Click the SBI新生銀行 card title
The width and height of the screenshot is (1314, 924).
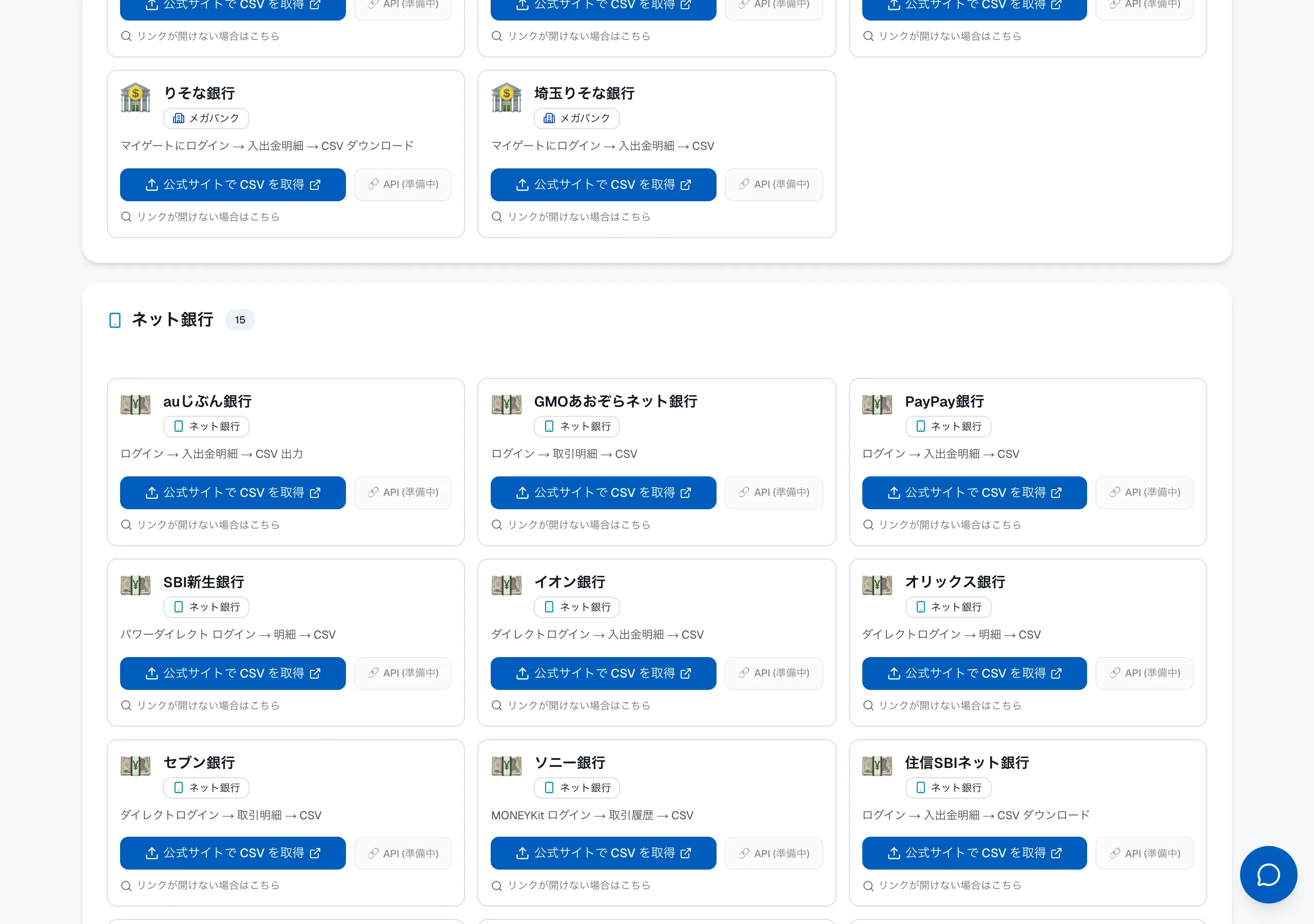point(204,582)
